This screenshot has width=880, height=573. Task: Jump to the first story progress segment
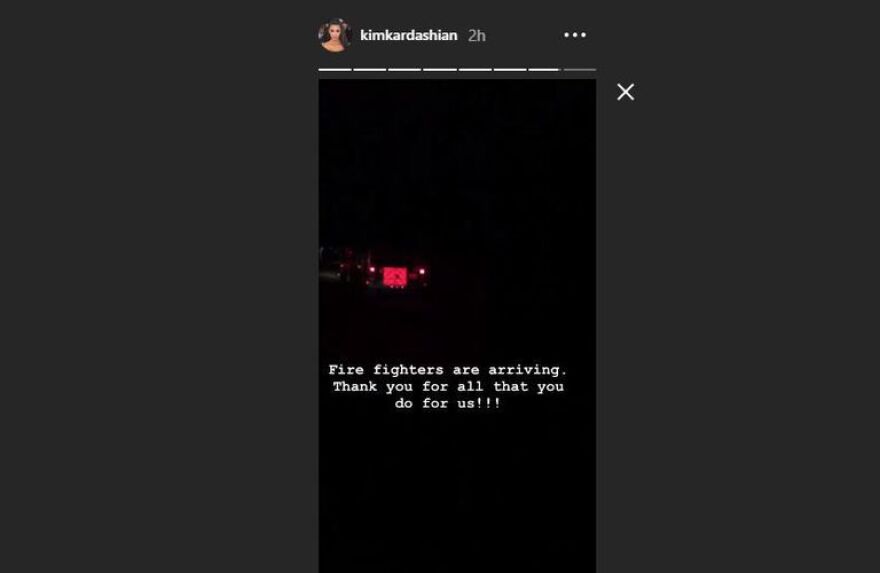[335, 70]
